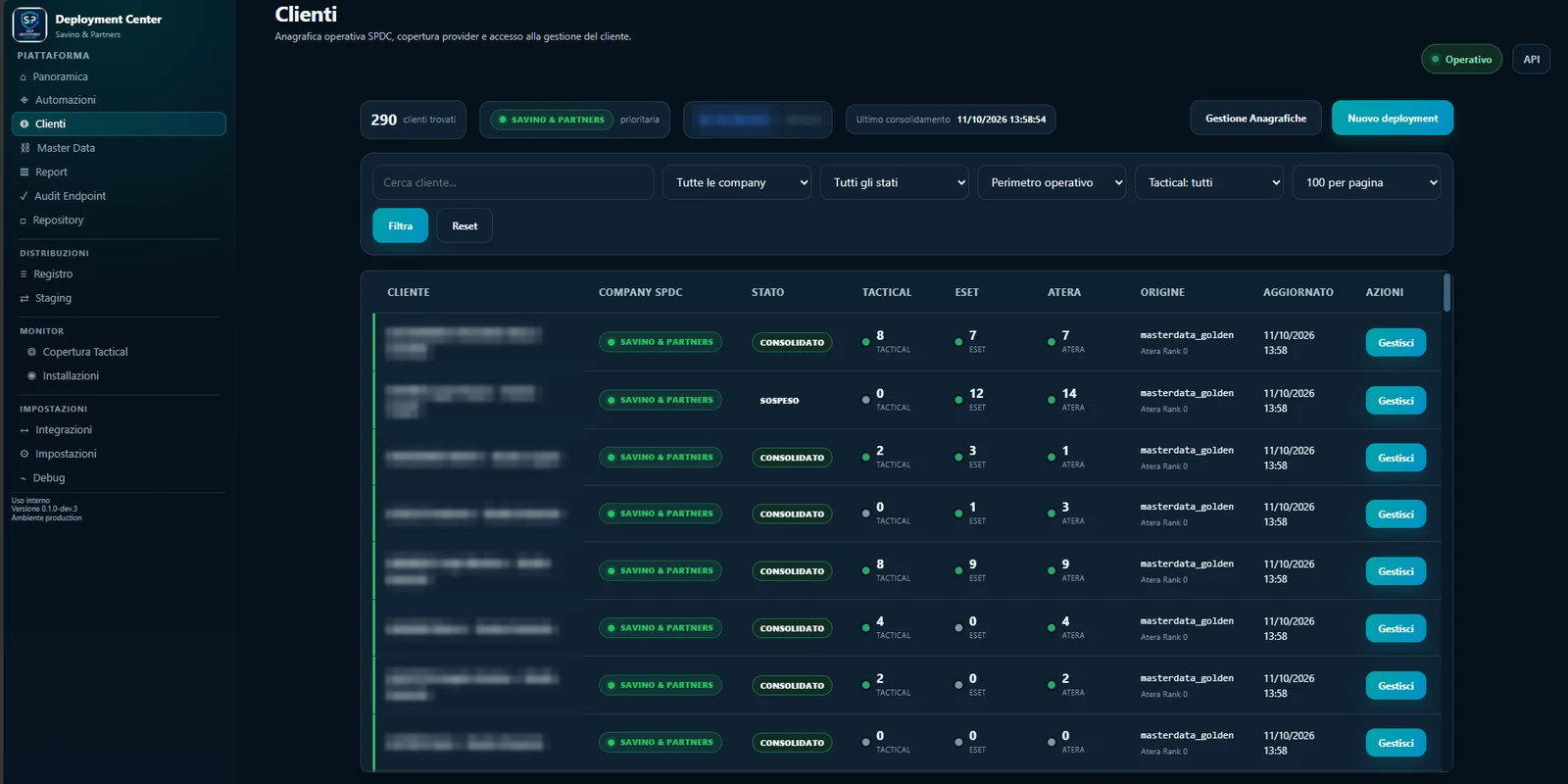Open the 'Tactical: tutti' filter dropdown
Image resolution: width=1568 pixels, height=784 pixels.
click(1209, 182)
